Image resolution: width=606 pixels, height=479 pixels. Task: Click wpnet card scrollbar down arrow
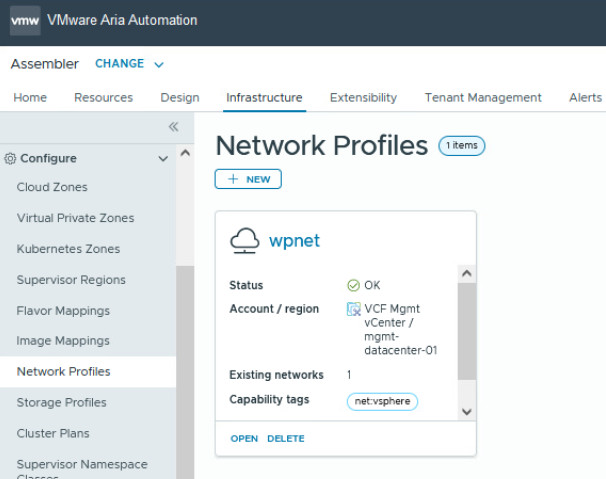[x=466, y=412]
